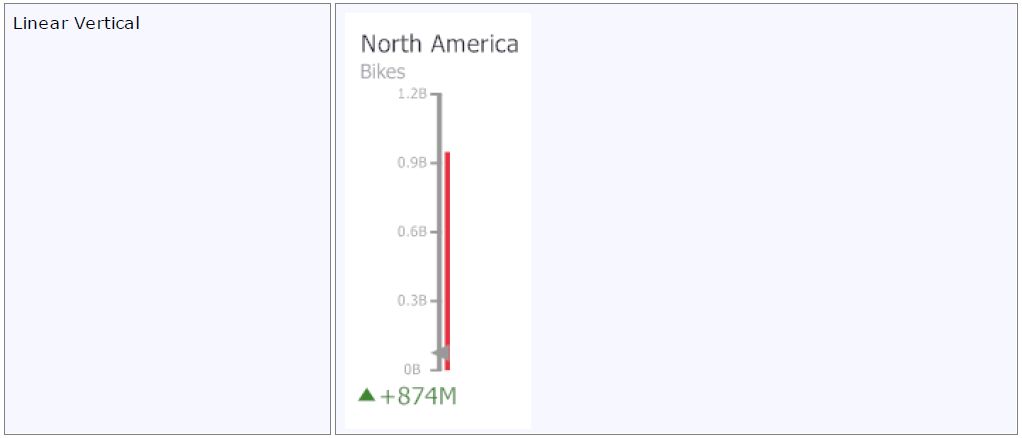Click the 0.9B tick mark on scale

[433, 162]
